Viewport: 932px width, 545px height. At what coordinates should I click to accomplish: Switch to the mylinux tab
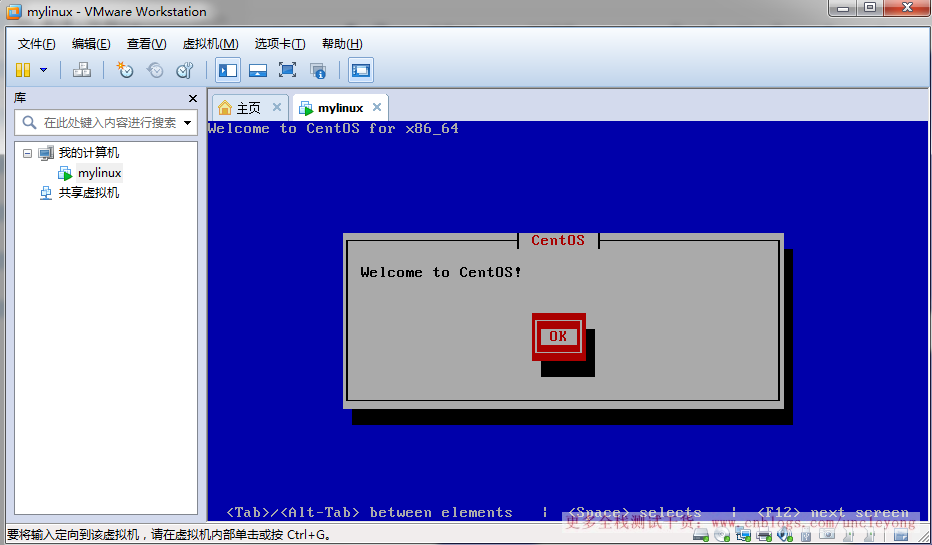pyautogui.click(x=341, y=108)
